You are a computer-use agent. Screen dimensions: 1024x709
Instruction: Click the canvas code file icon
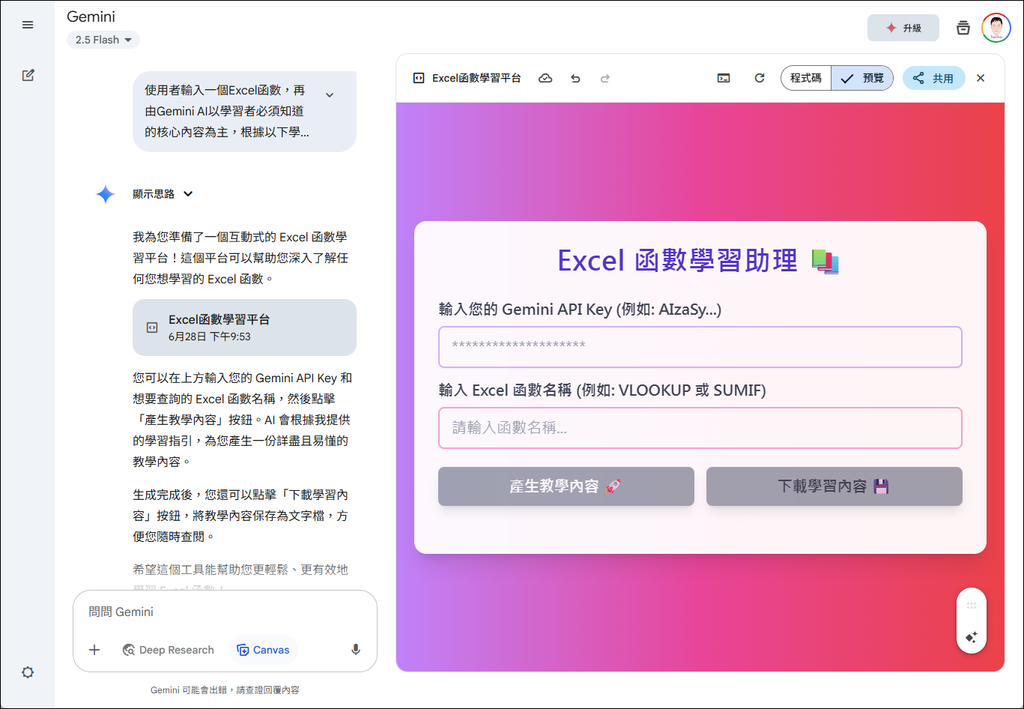419,78
